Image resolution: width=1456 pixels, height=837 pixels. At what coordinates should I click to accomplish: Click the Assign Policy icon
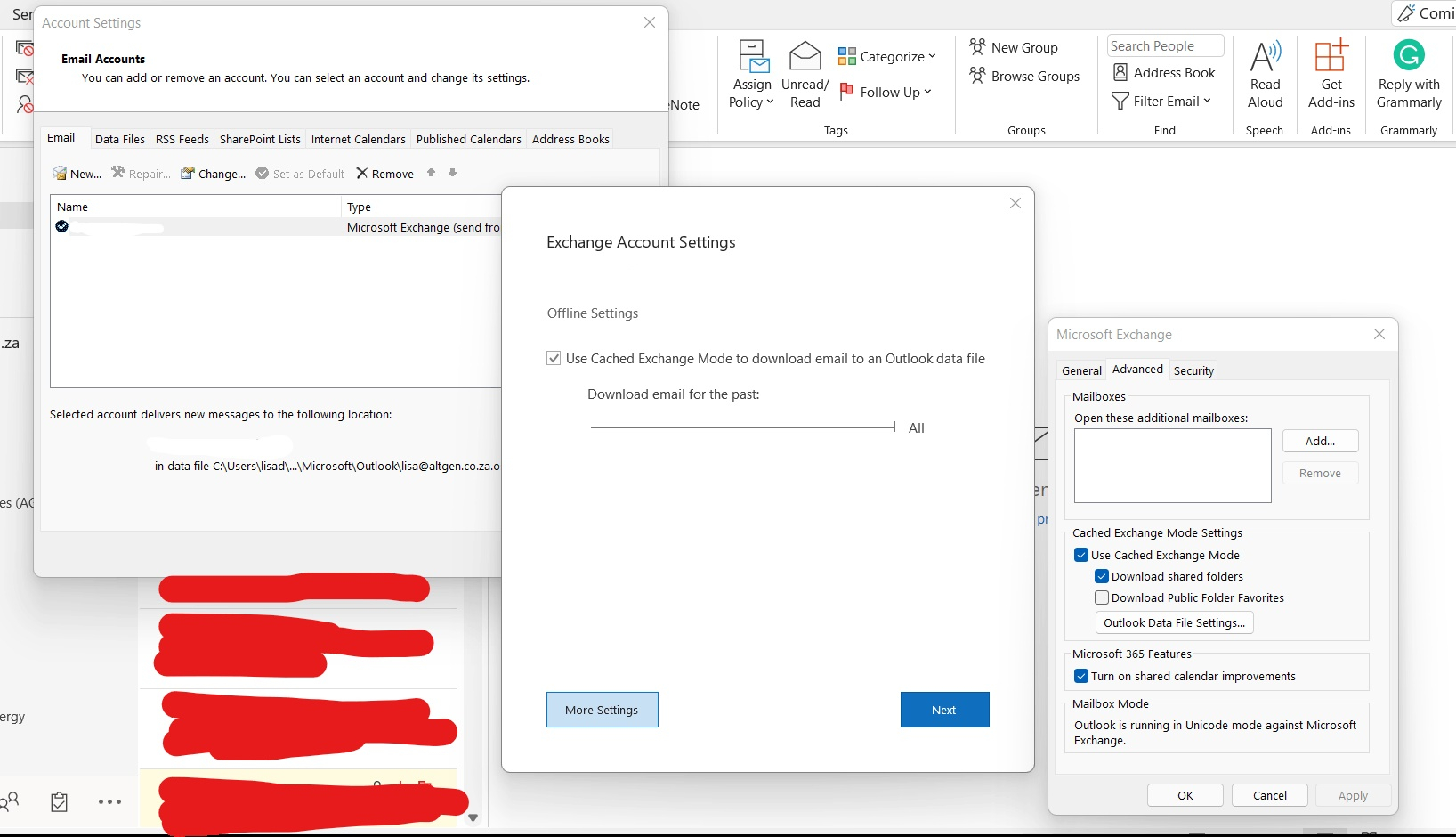coord(753,55)
